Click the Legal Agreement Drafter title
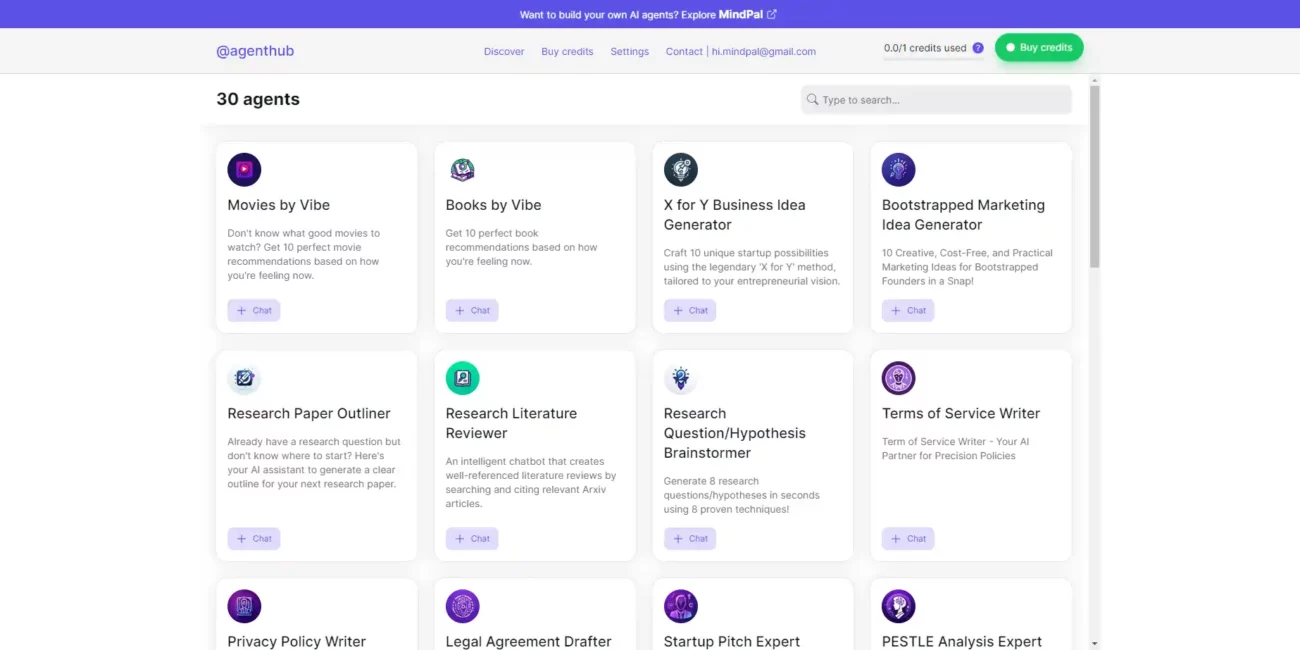 pos(528,641)
